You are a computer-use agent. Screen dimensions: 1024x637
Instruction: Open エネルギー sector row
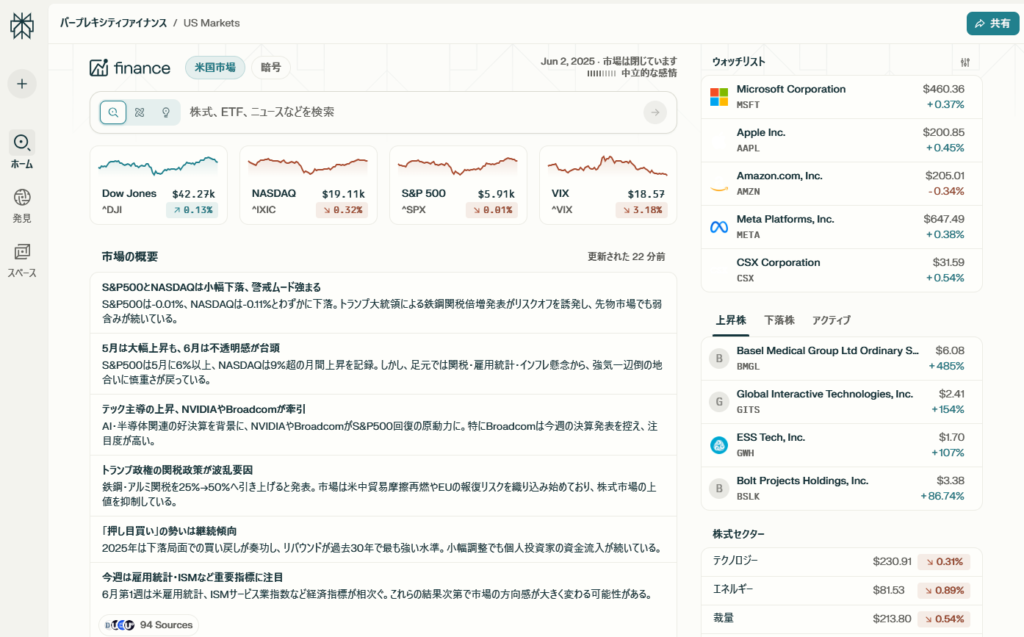[841, 590]
